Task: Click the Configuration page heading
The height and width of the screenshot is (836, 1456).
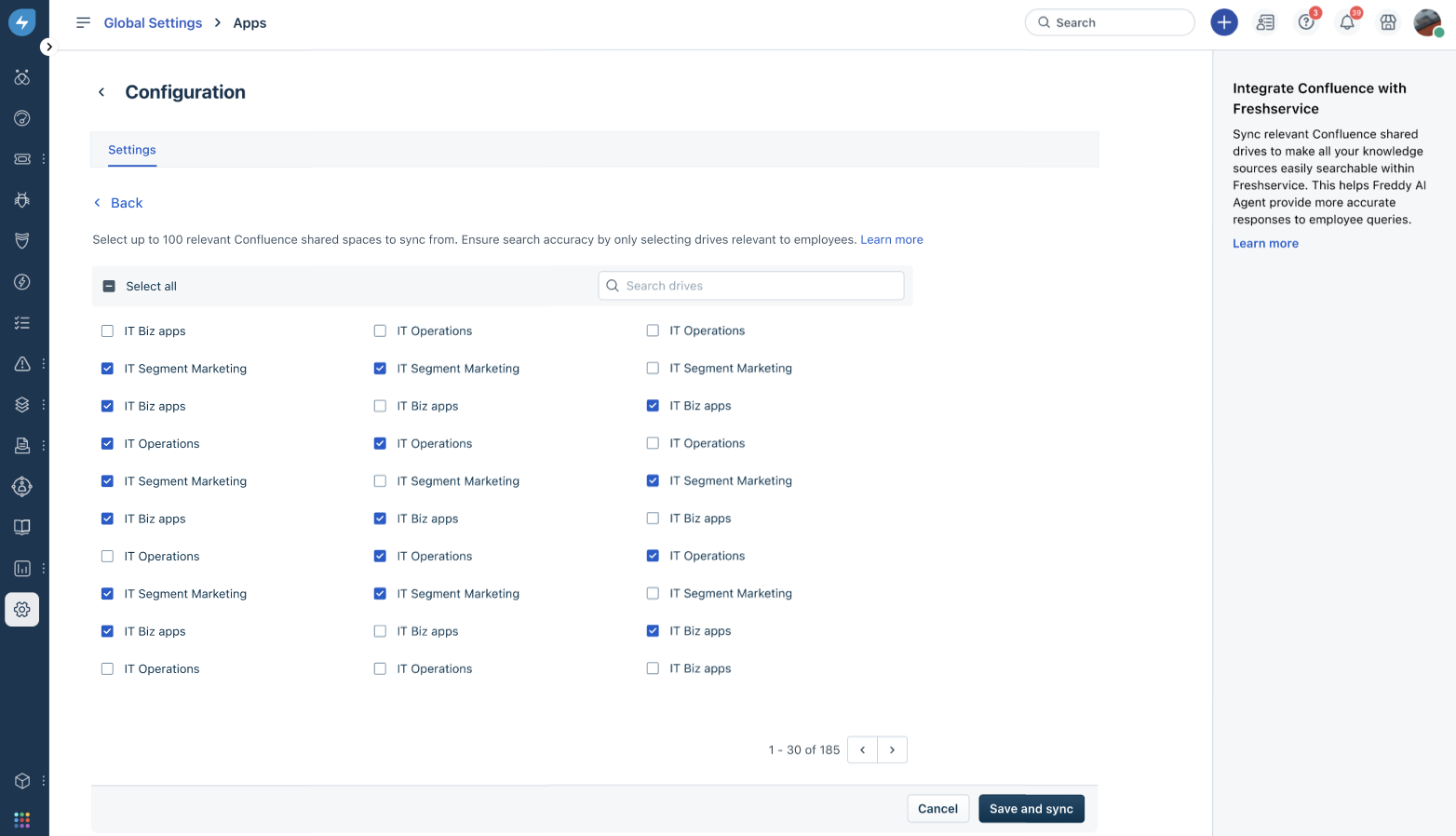Action: [x=185, y=92]
